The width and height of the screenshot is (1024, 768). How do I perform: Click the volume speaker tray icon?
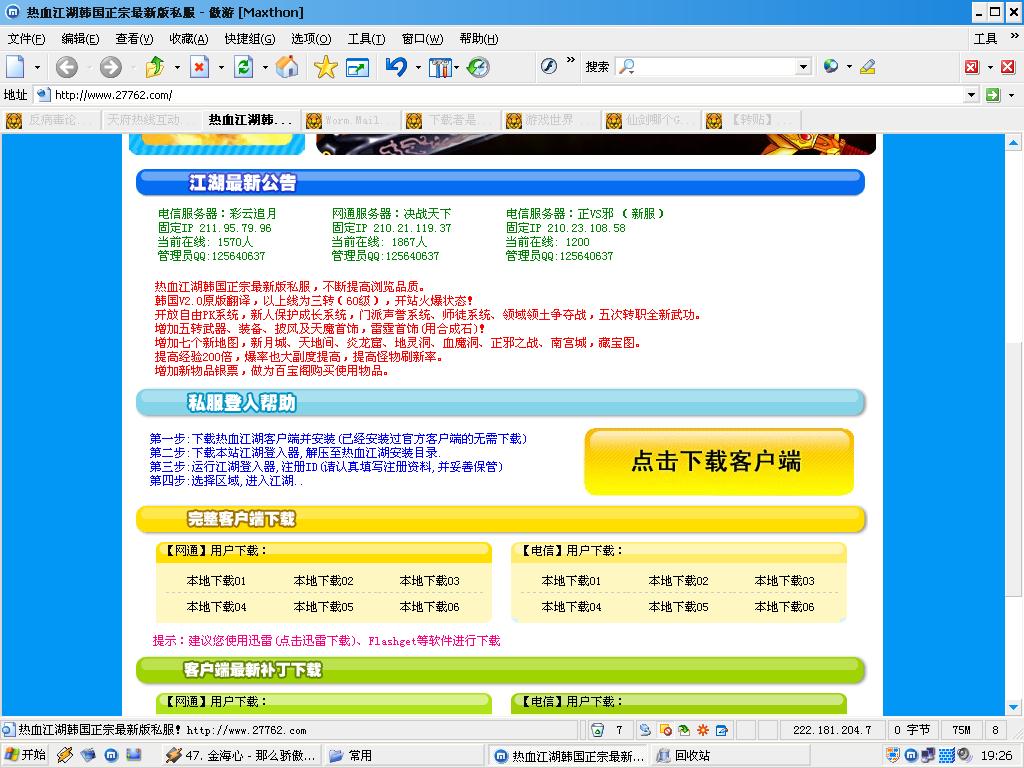tap(965, 756)
